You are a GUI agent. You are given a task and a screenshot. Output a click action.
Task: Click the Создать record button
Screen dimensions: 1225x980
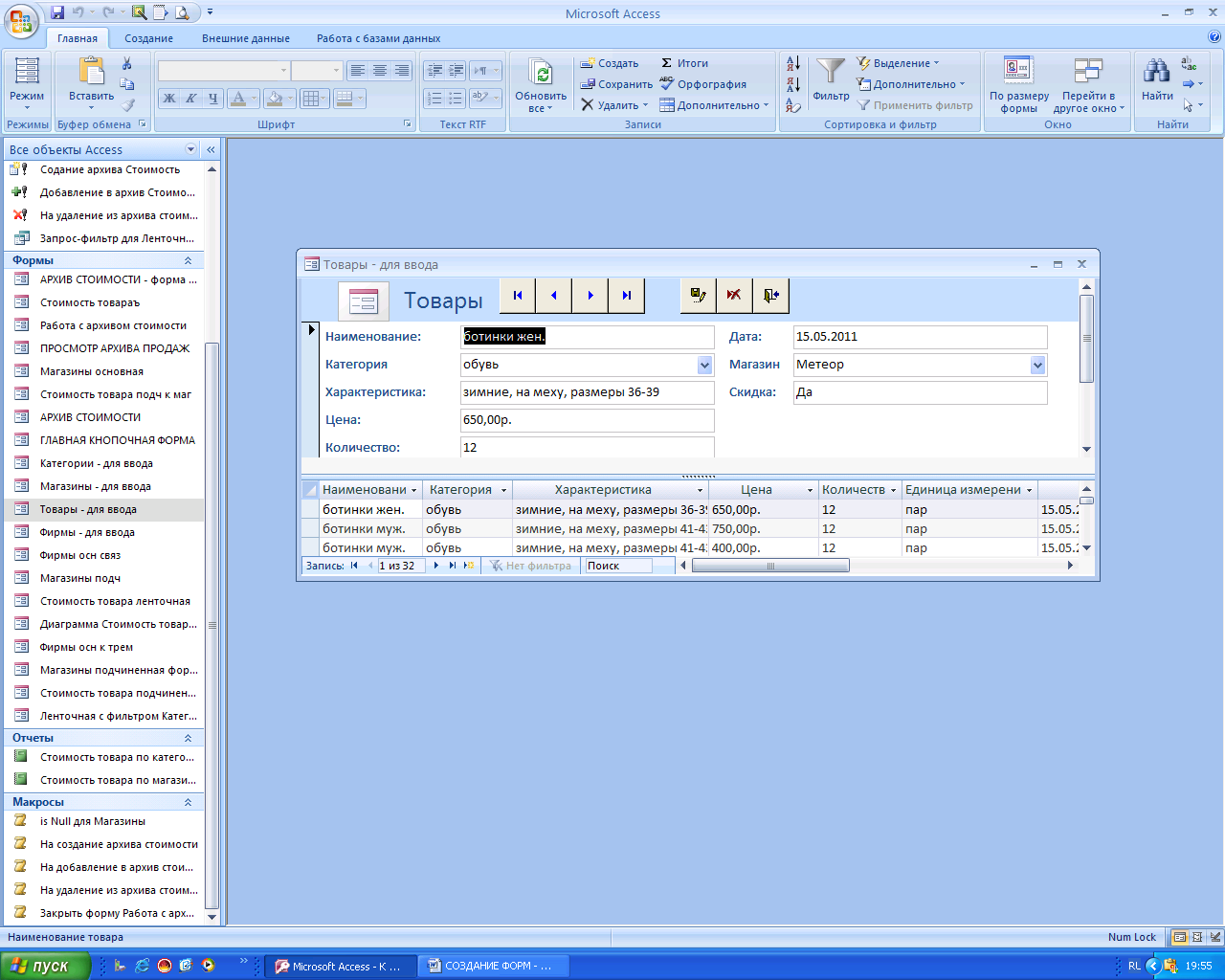tap(610, 63)
